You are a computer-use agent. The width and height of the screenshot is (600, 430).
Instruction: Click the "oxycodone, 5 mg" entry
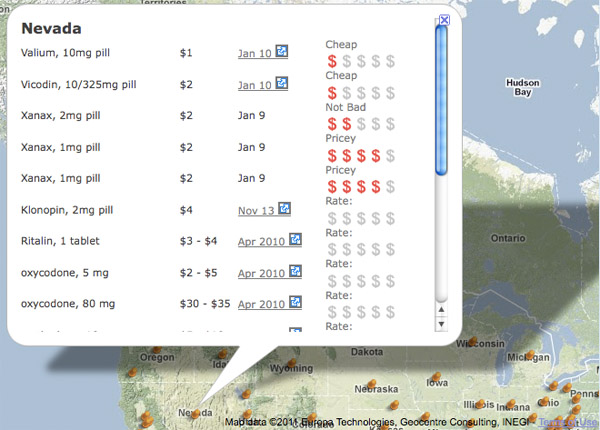point(65,273)
